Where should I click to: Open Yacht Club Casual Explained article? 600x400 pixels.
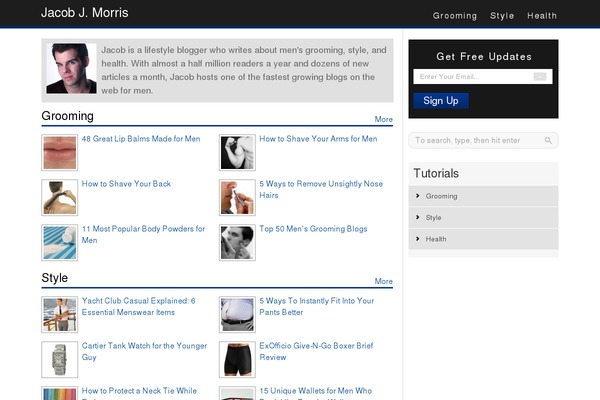point(138,306)
